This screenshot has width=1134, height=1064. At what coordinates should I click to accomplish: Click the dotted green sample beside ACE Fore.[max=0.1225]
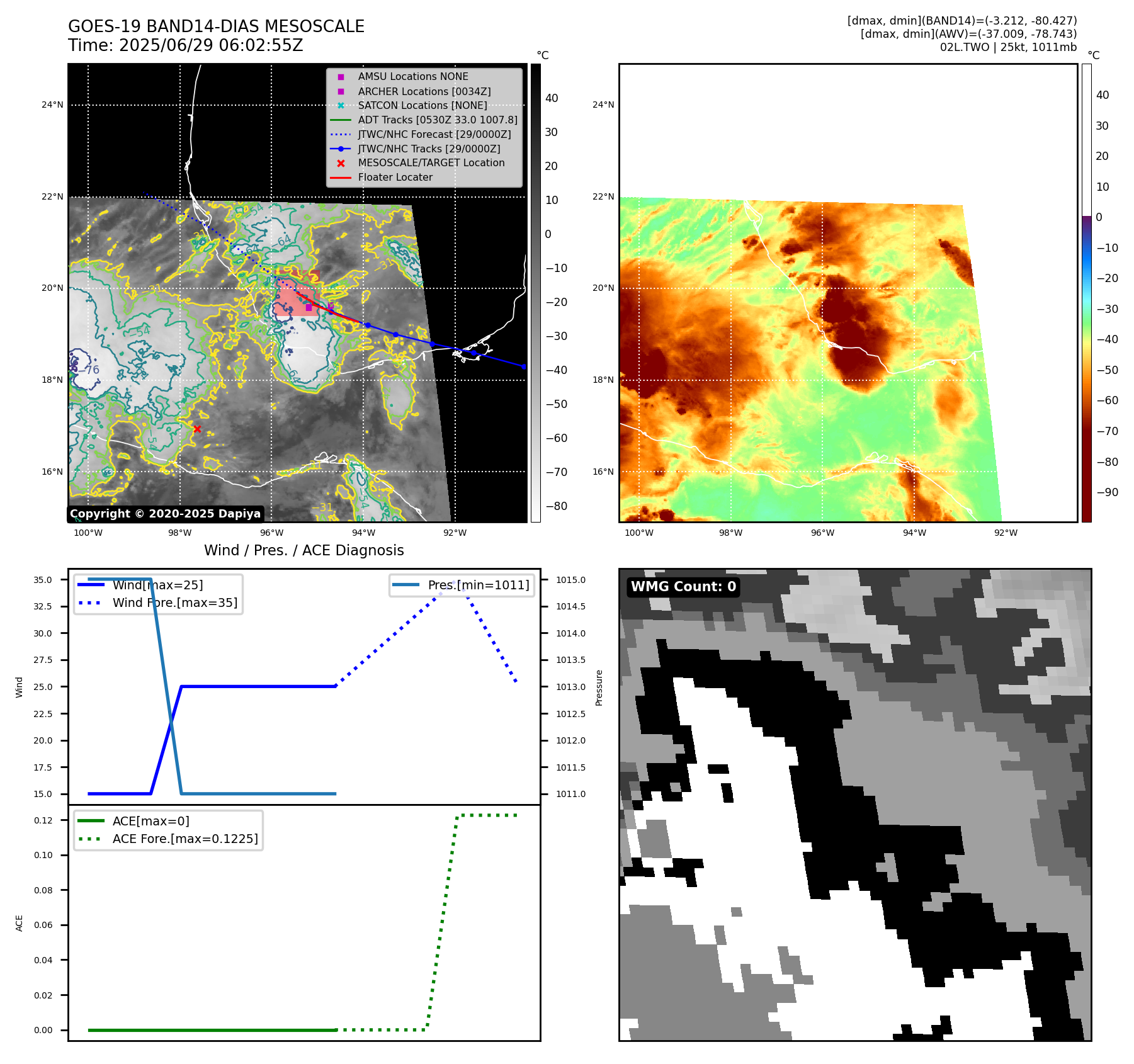[91, 839]
